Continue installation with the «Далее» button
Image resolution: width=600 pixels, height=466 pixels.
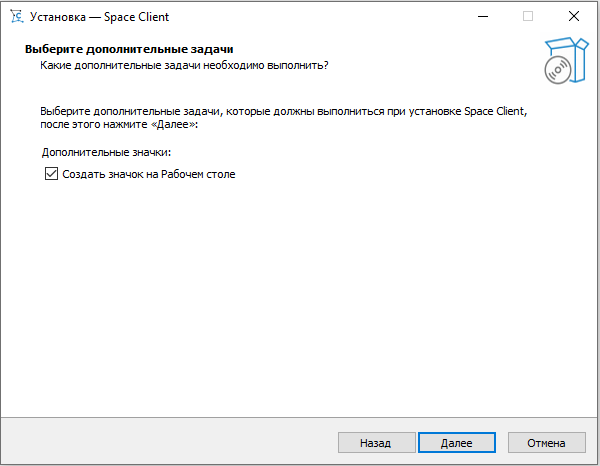(457, 443)
